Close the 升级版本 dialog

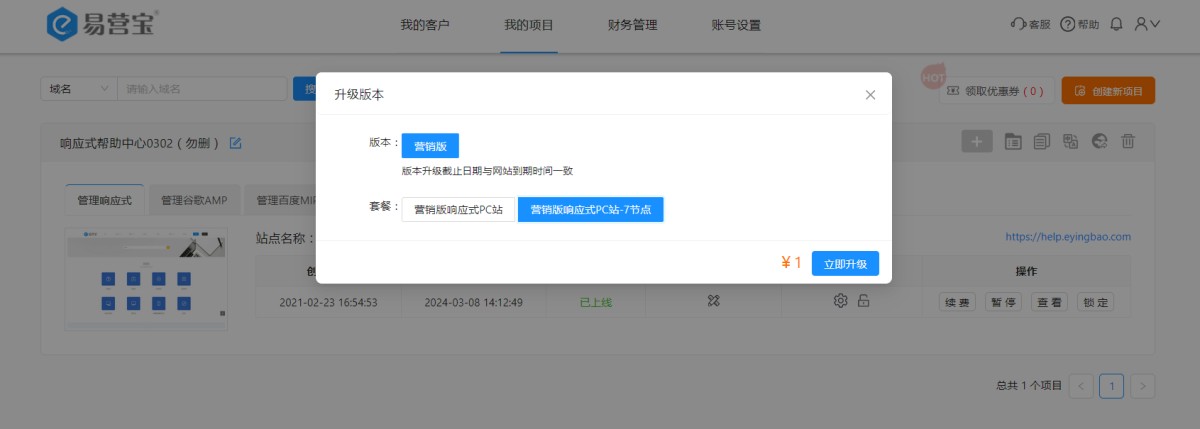click(870, 95)
